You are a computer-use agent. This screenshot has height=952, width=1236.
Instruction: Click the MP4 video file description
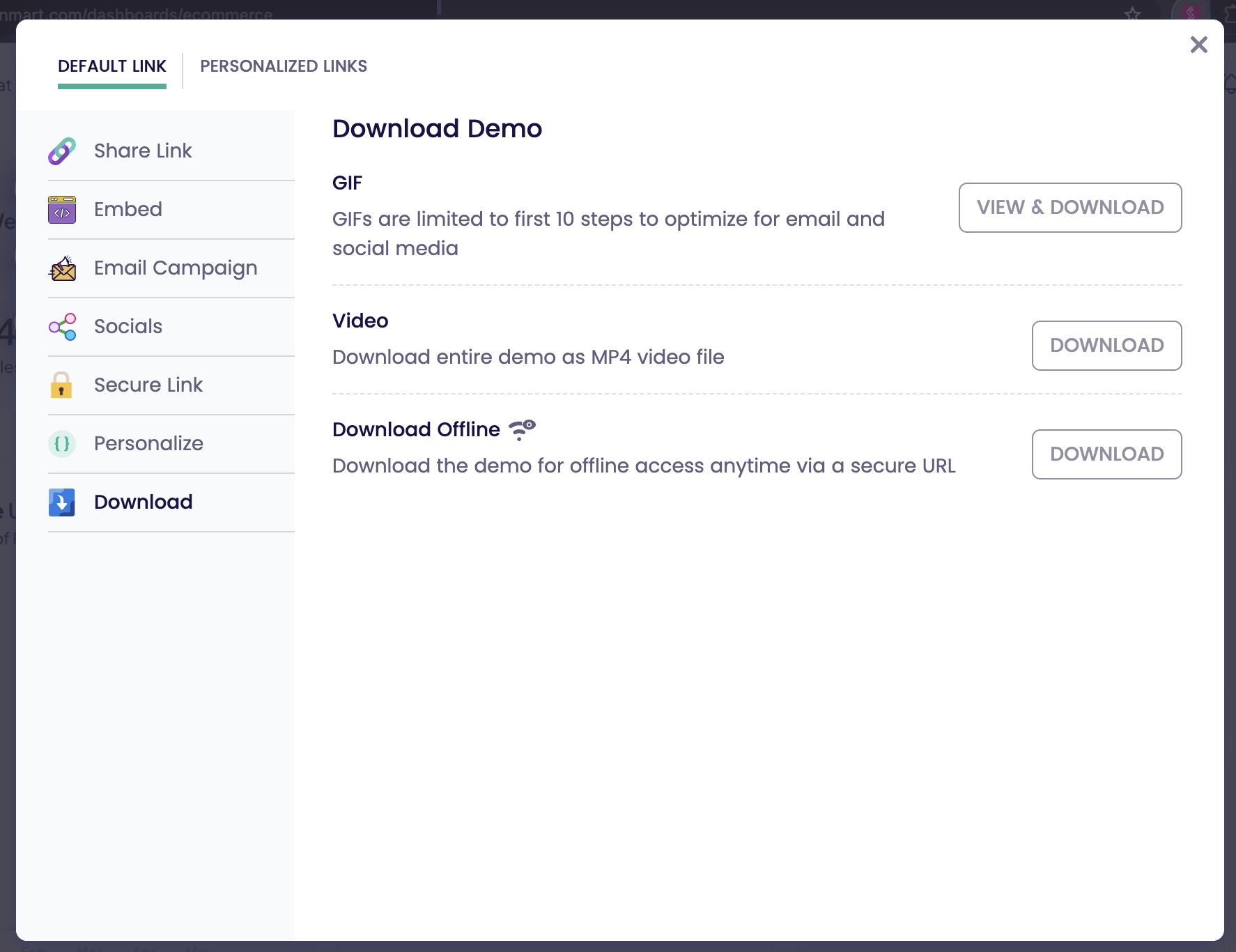528,357
